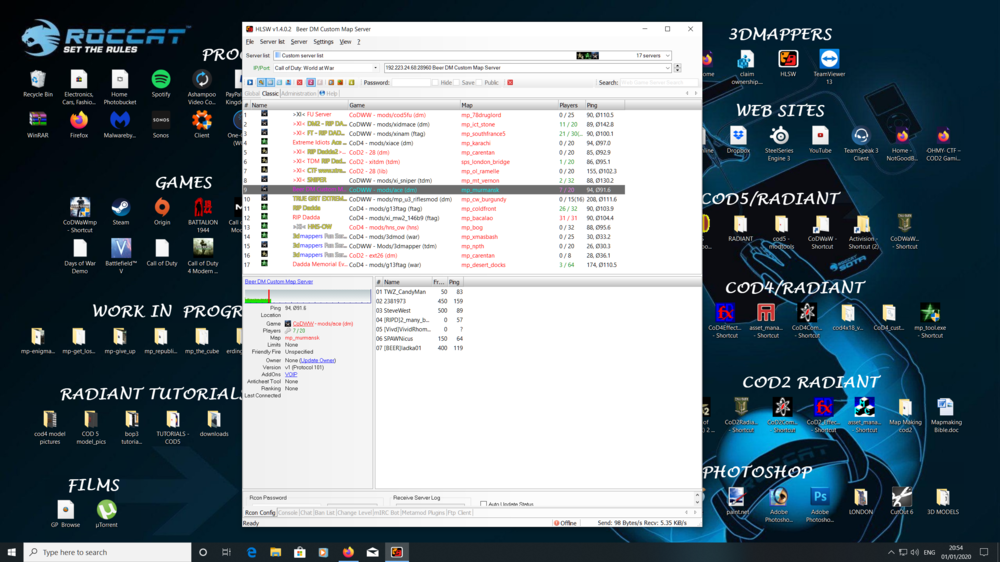The width and height of the screenshot is (1000, 562).
Task: Open the Settings menu
Action: [x=323, y=42]
